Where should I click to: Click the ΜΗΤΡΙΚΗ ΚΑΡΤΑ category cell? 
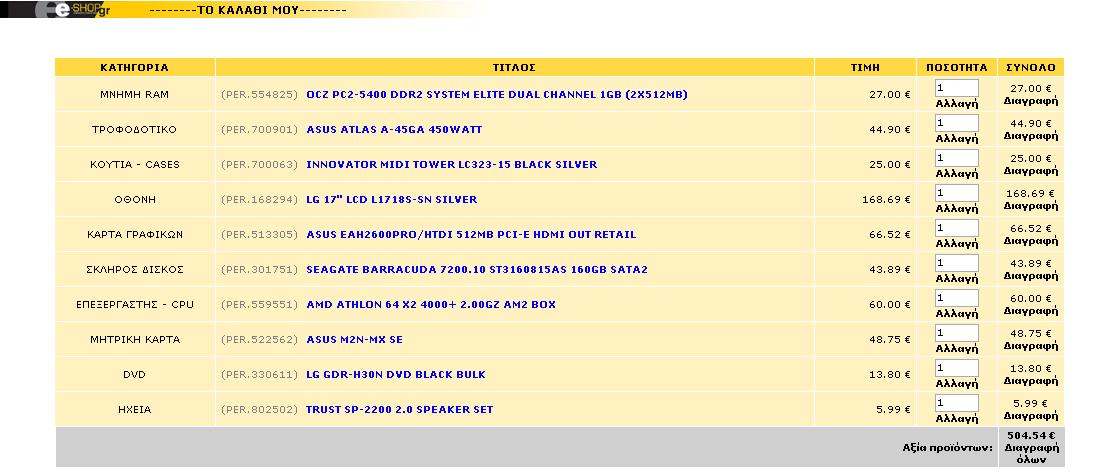[x=135, y=339]
